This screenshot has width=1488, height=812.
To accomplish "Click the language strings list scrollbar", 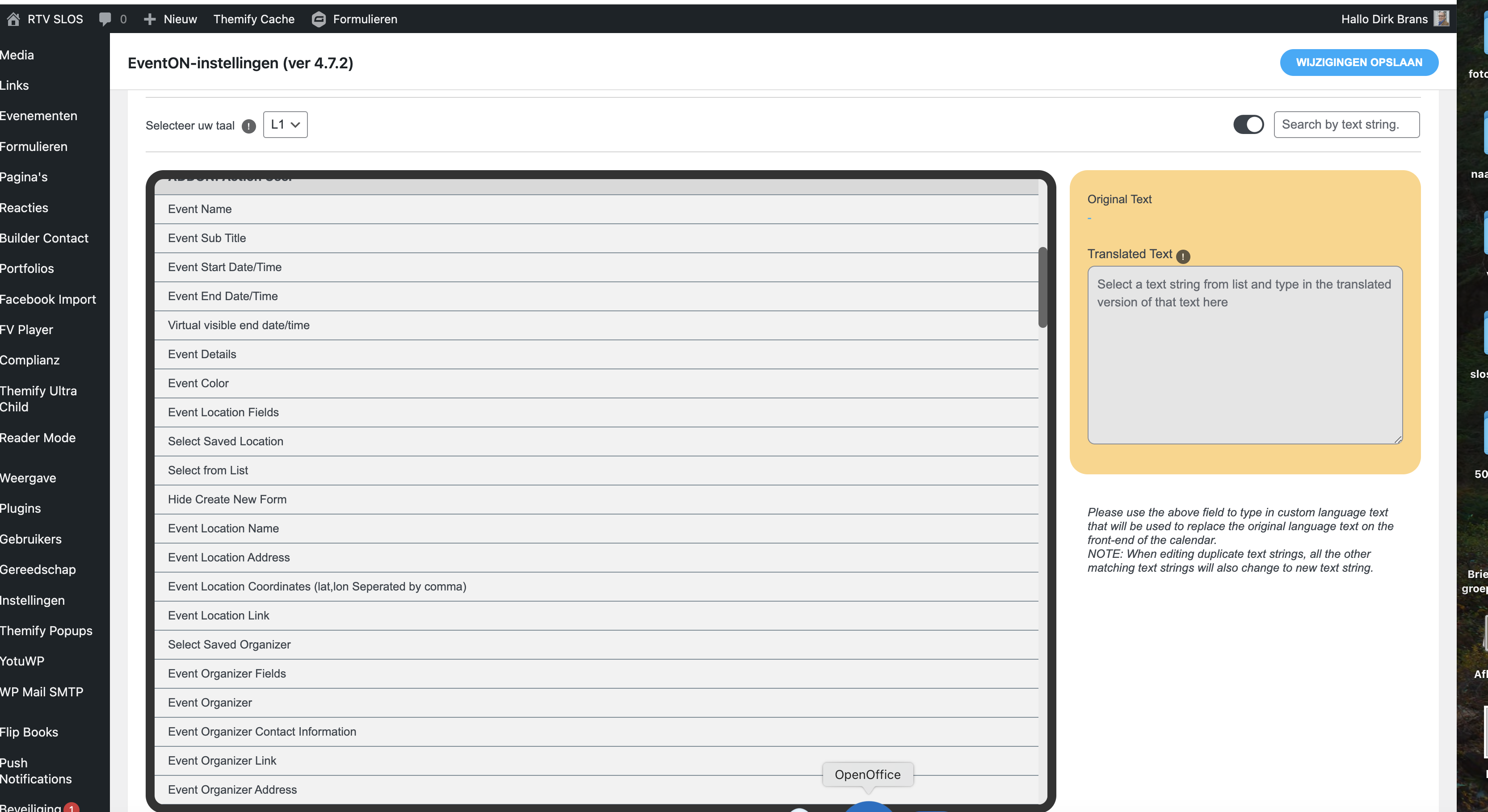I will [x=1042, y=287].
